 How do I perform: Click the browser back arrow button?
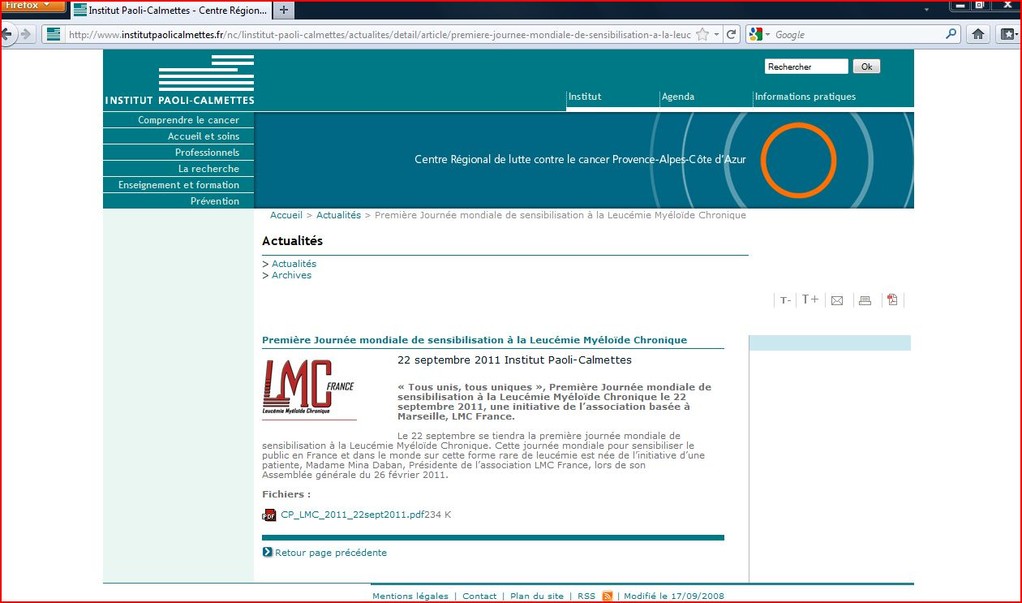point(7,35)
